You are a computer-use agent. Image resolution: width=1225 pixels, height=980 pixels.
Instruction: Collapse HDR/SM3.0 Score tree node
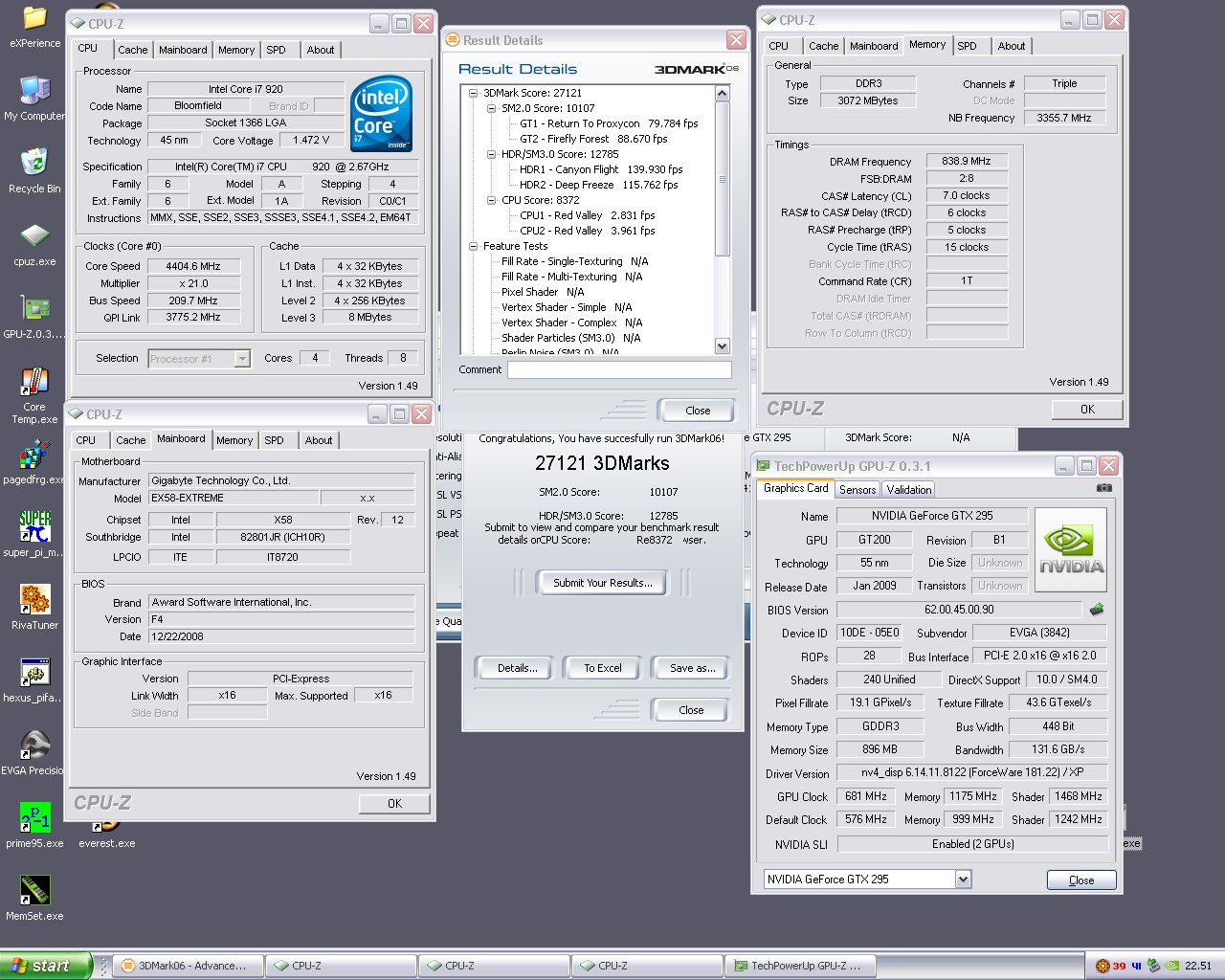491,154
